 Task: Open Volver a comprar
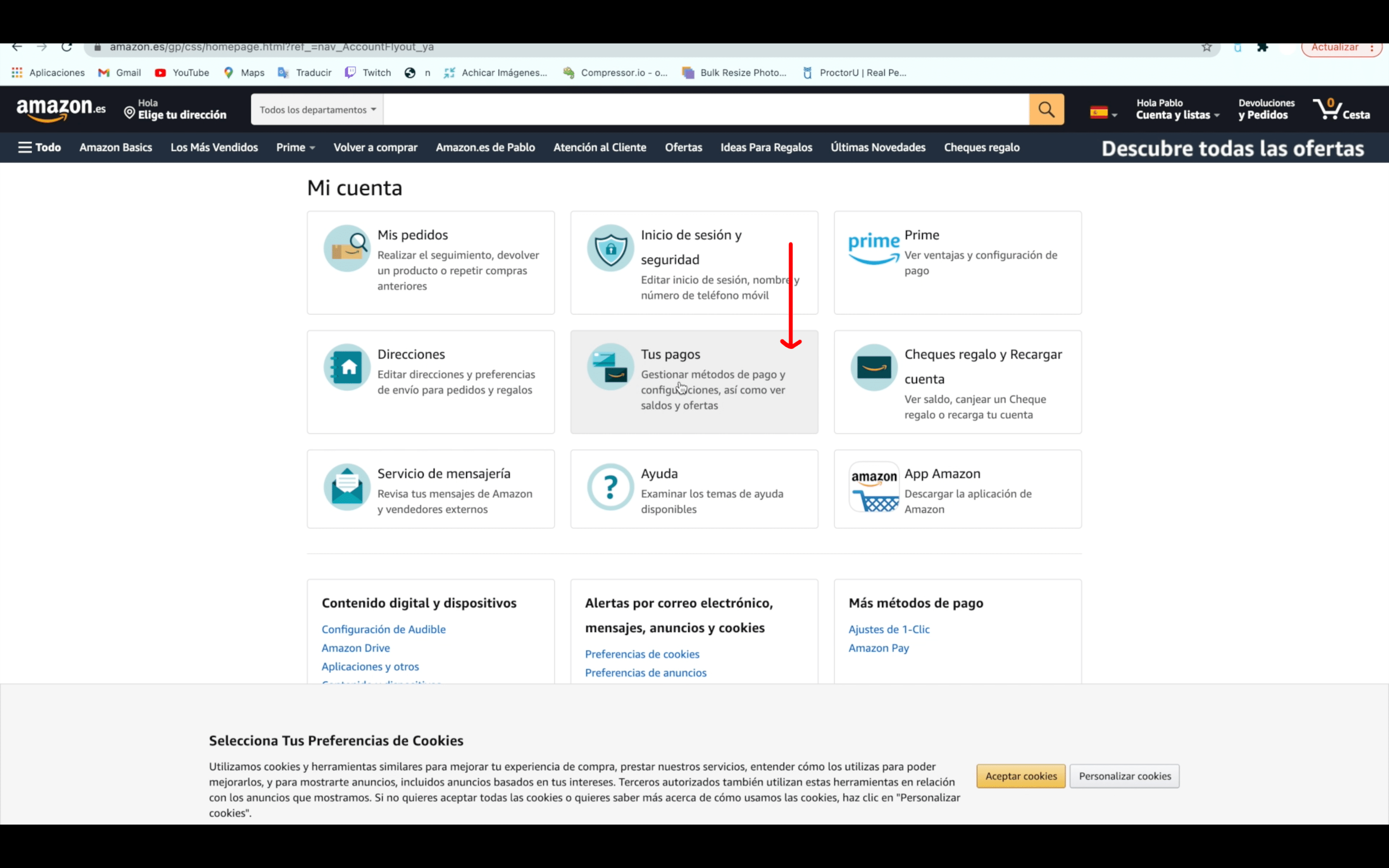click(x=376, y=148)
